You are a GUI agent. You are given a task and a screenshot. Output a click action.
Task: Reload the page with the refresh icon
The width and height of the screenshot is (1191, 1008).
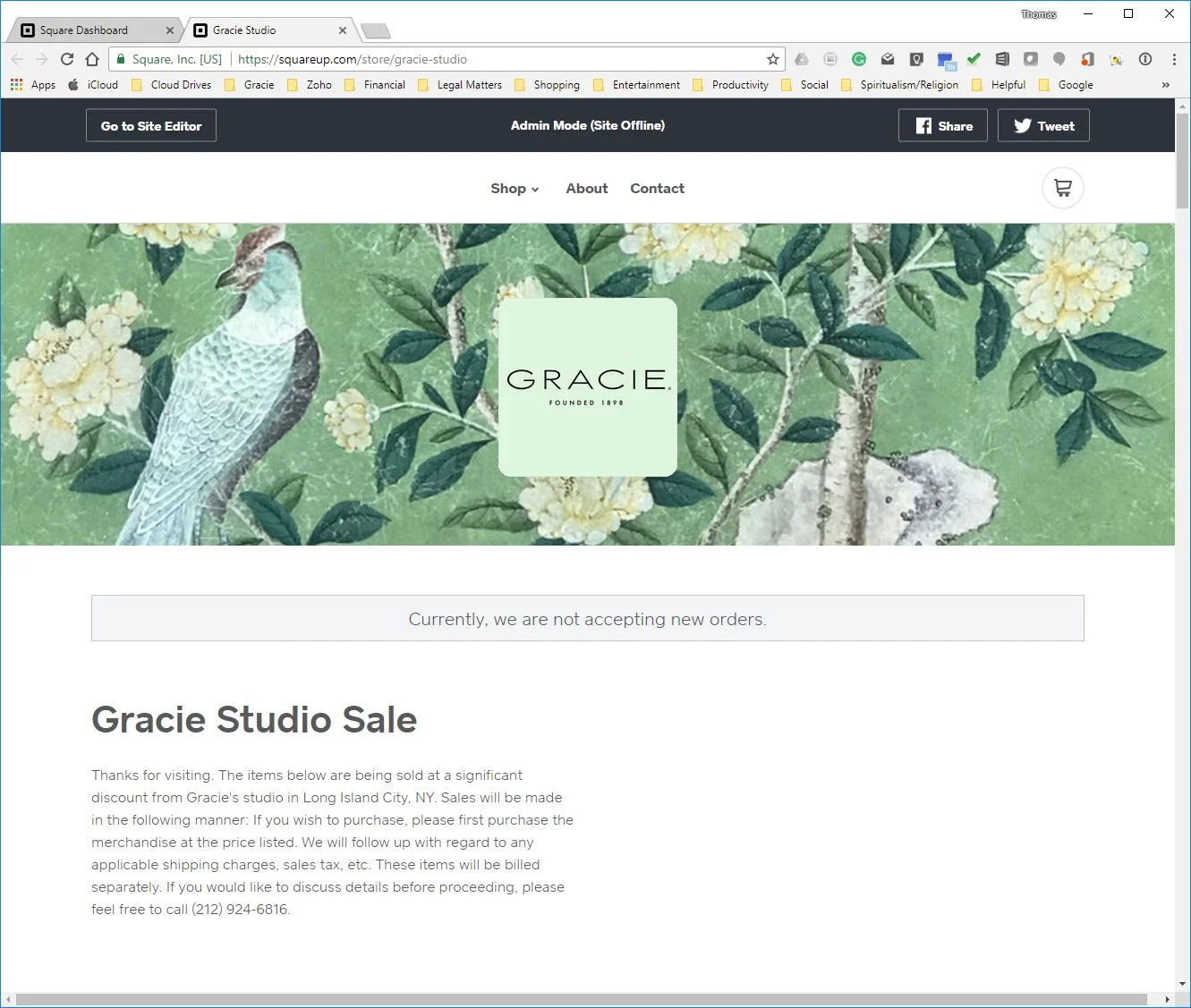(x=67, y=59)
